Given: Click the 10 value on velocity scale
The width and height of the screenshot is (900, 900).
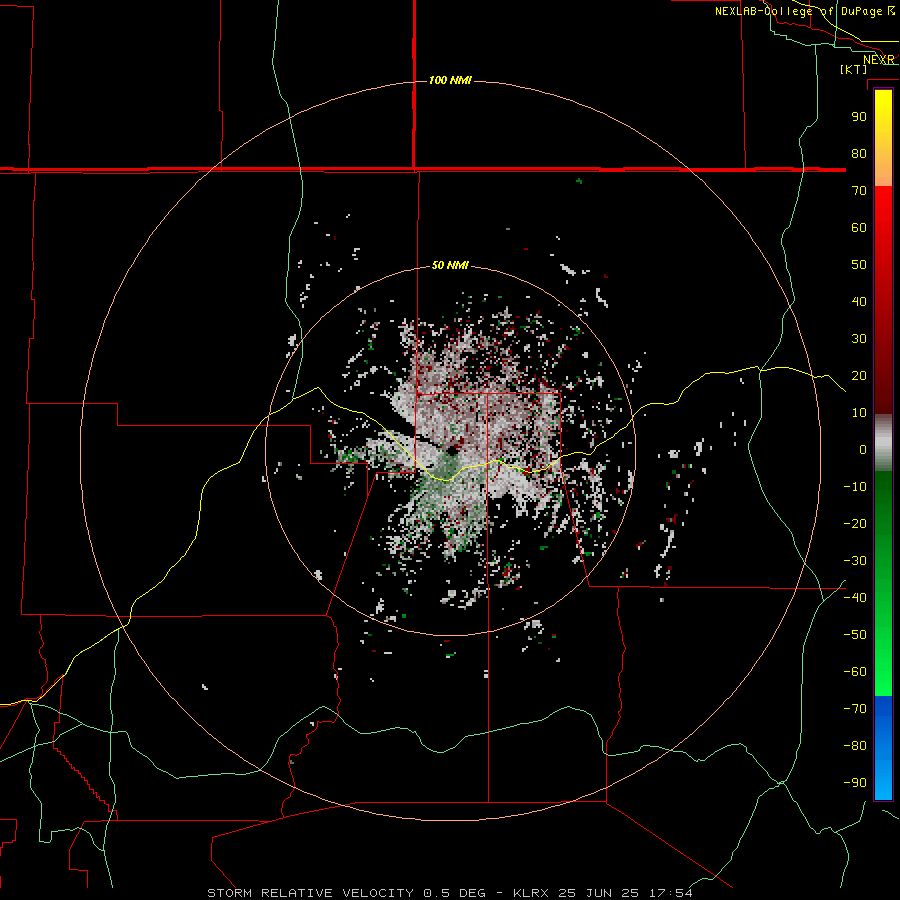Looking at the screenshot, I should coord(859,413).
